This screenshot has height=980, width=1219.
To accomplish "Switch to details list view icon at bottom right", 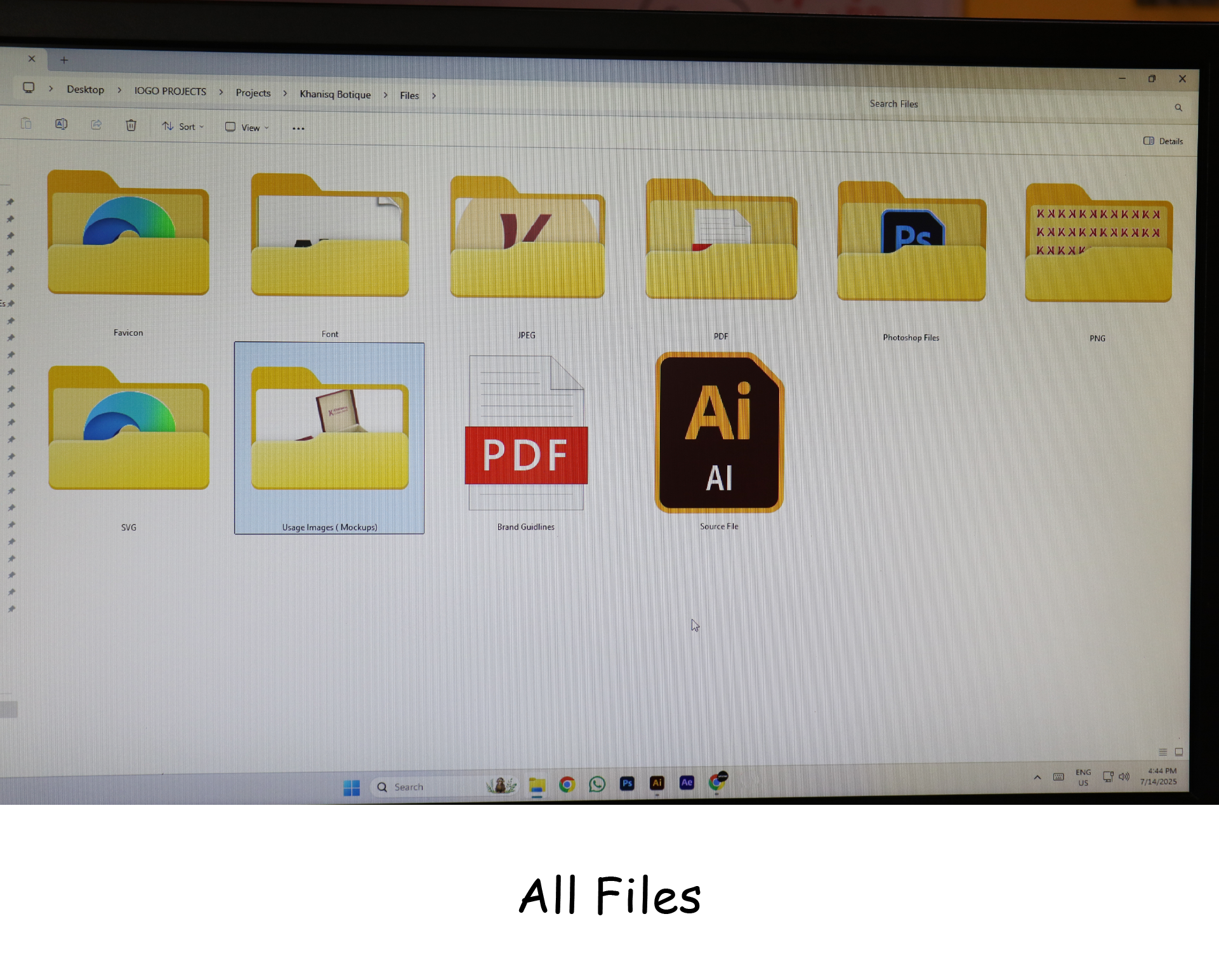I will [1163, 752].
